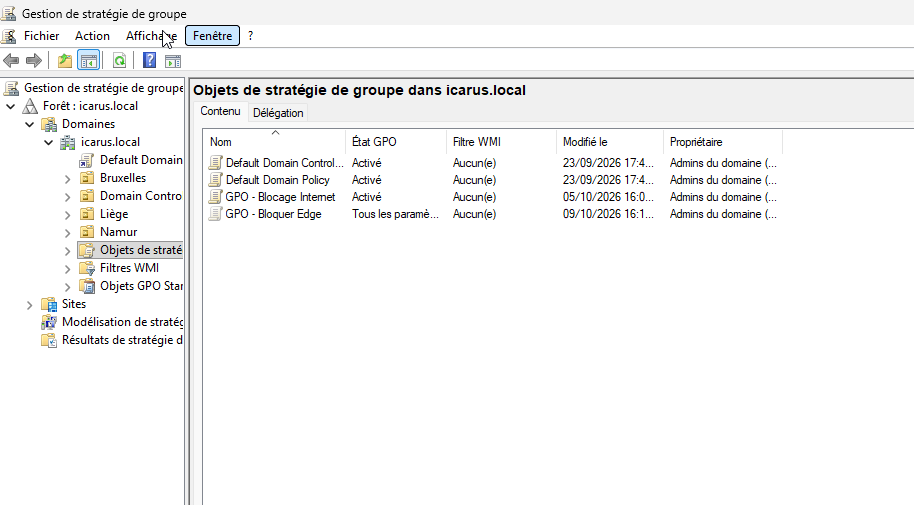The image size is (914, 505).
Task: Click the Objets GPO Starter folder icon
Action: 87,286
